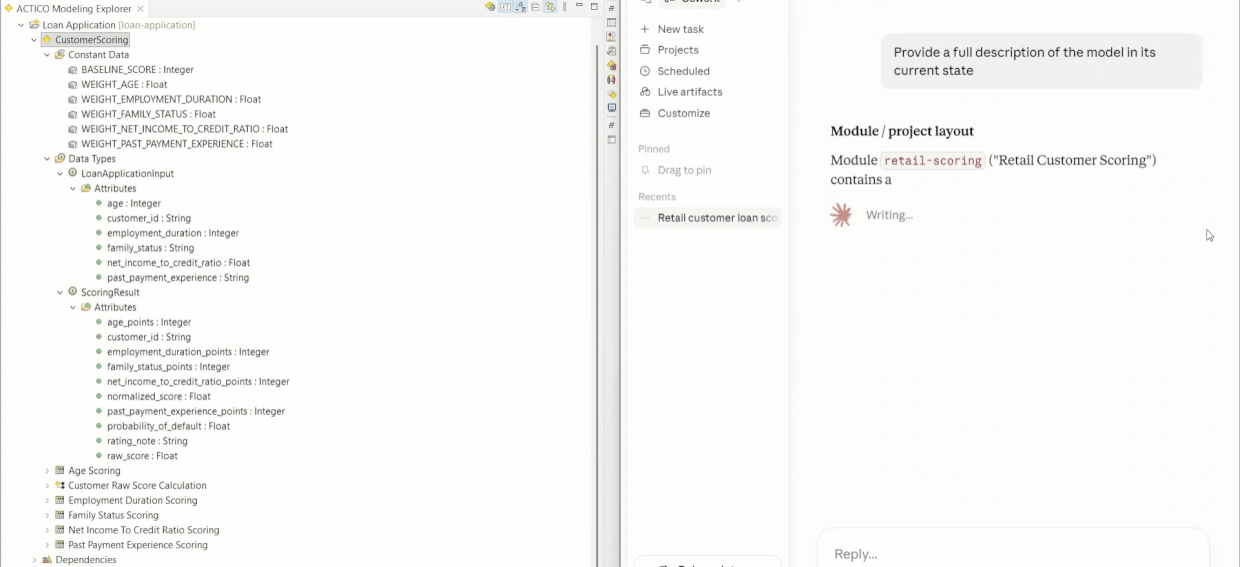Select attribute age : Integer
Viewport: 1240px width, 567px height.
pyautogui.click(x=134, y=204)
